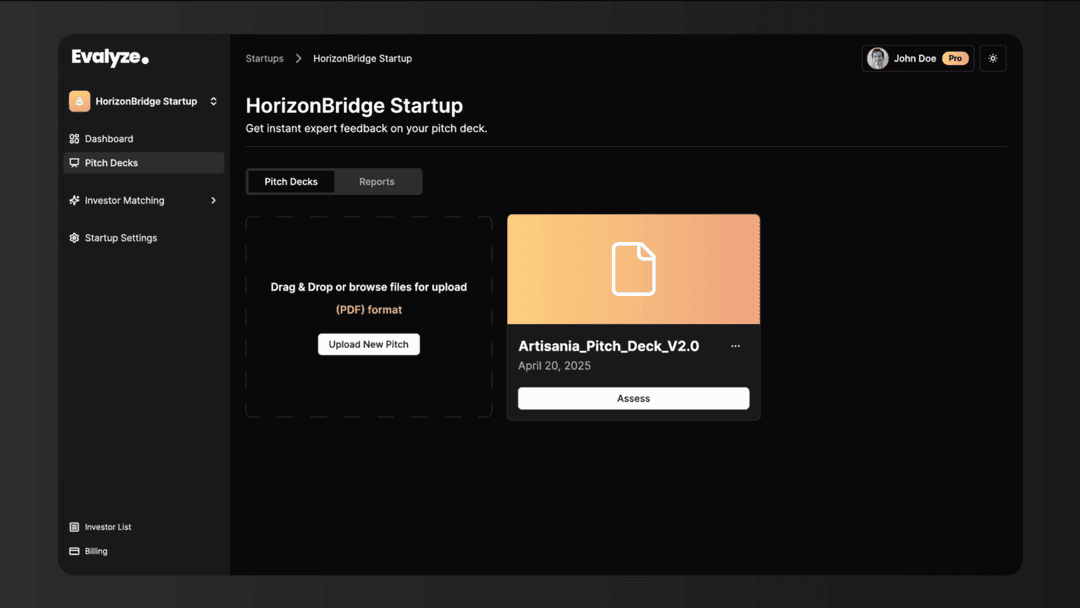Image resolution: width=1080 pixels, height=608 pixels.
Task: Click the Evalyze logo
Action: (110, 58)
